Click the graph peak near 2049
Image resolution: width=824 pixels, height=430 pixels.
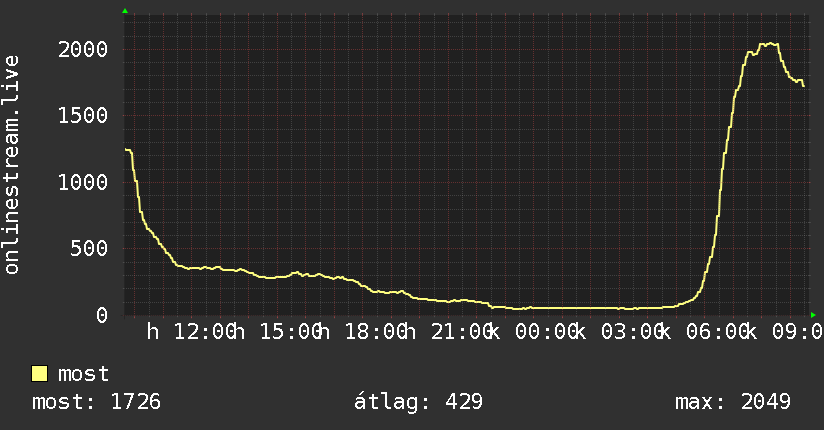pos(769,44)
